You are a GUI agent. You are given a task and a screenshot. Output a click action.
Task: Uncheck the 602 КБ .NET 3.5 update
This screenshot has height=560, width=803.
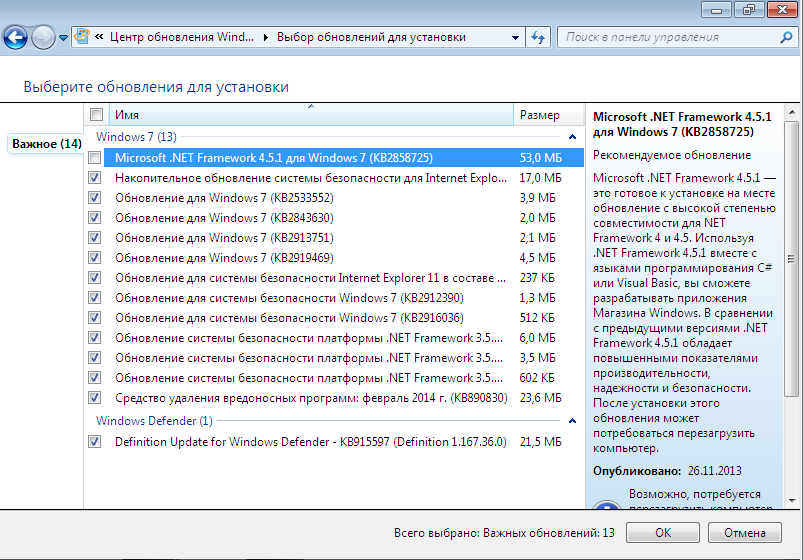(94, 378)
